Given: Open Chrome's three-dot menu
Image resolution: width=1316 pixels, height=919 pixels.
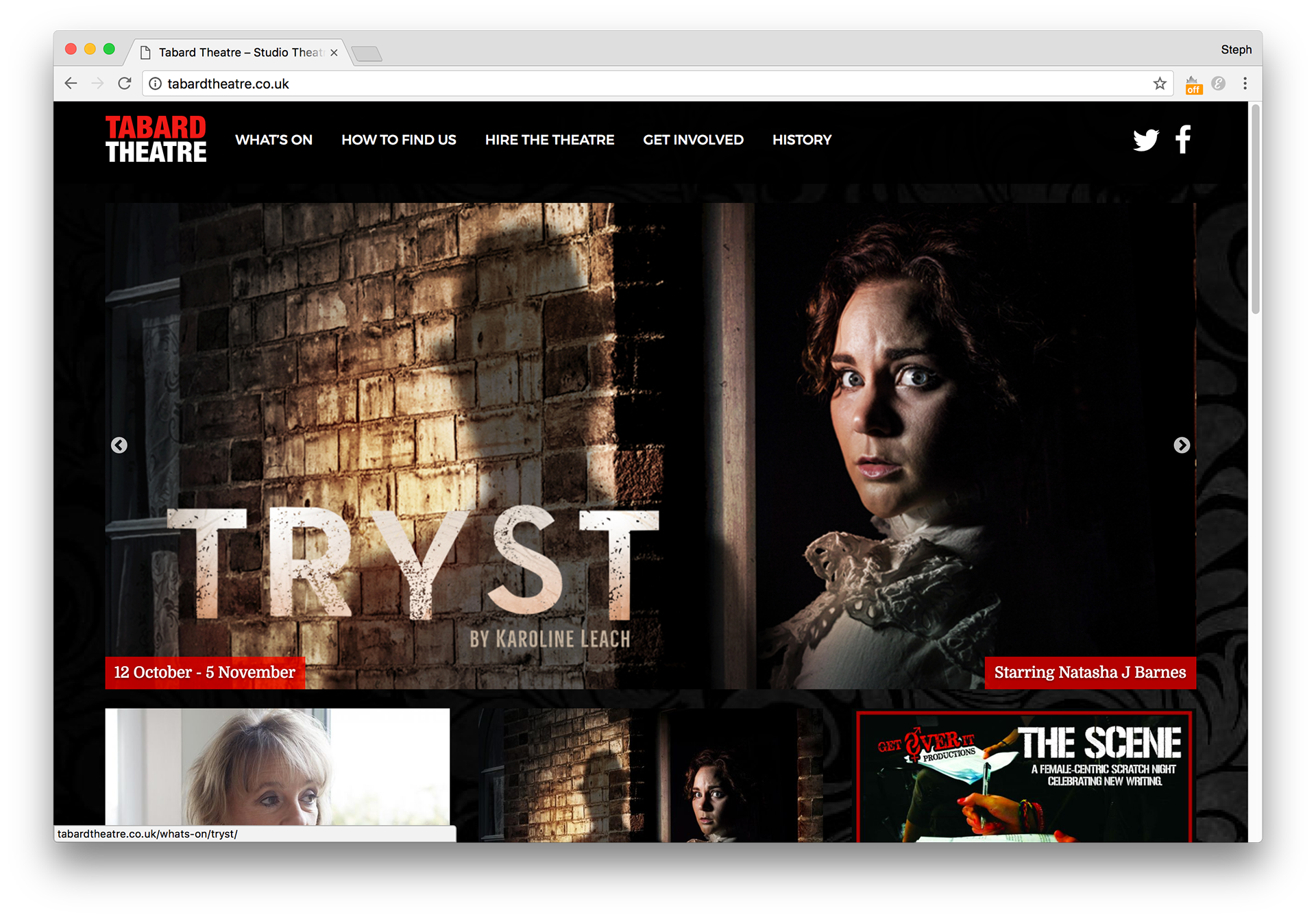Looking at the screenshot, I should pyautogui.click(x=1245, y=84).
